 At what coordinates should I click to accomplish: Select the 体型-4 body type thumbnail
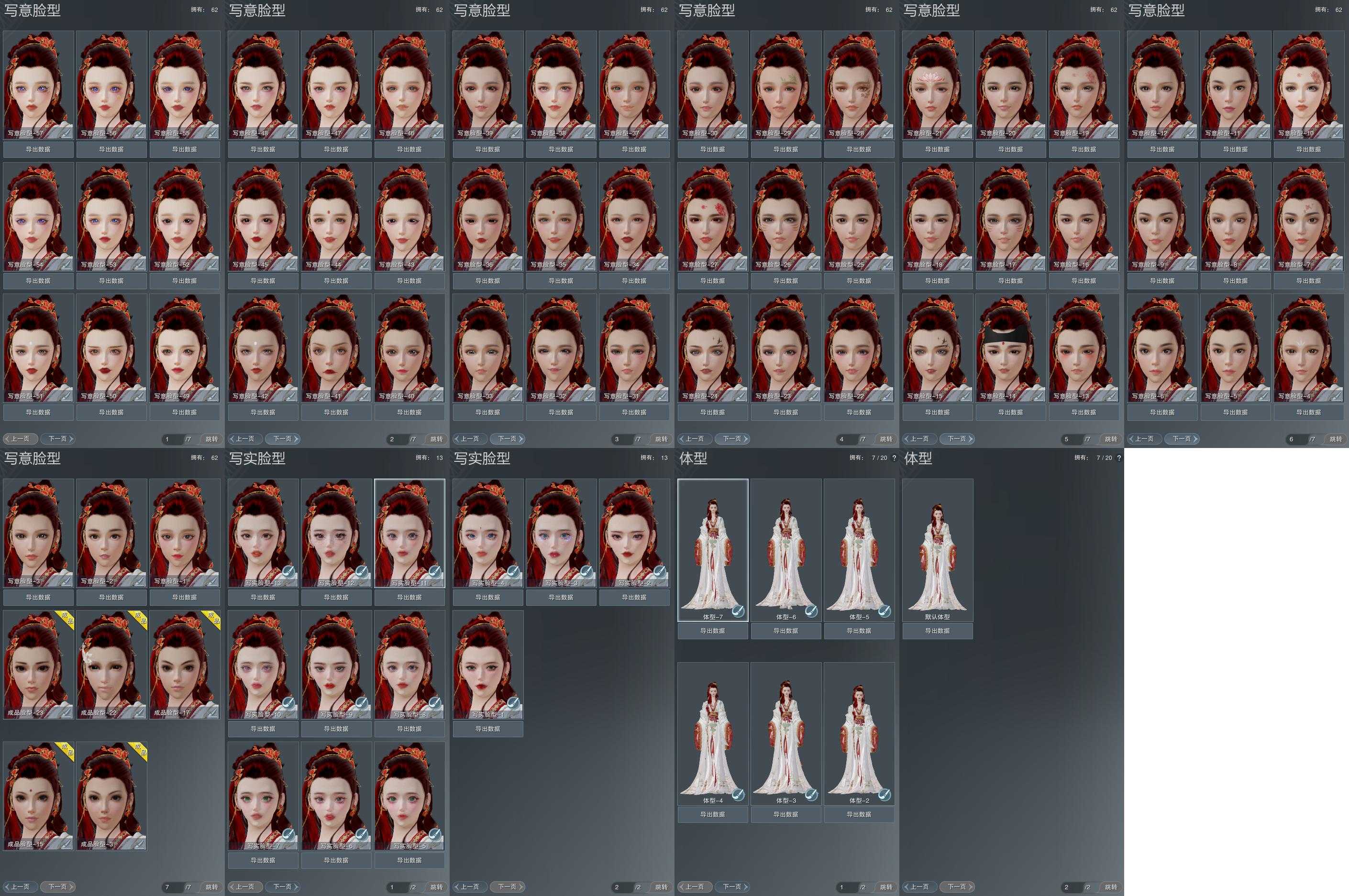click(x=713, y=733)
